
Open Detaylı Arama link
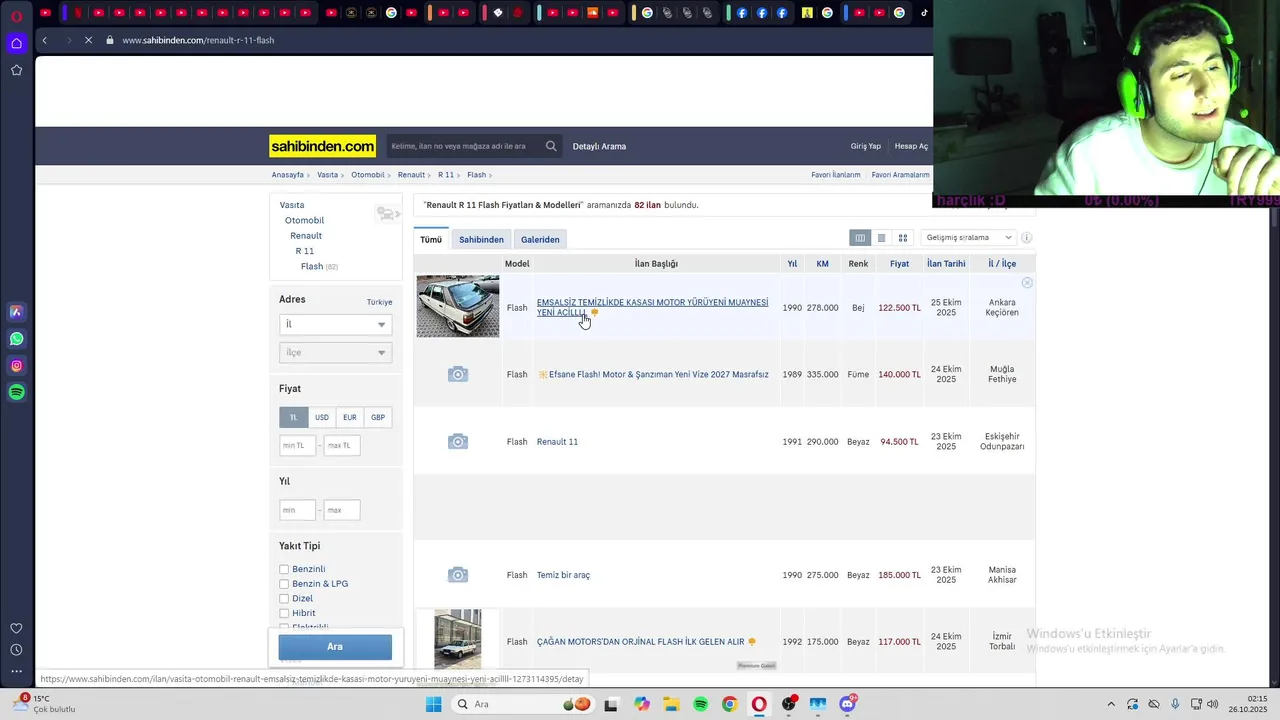599,147
